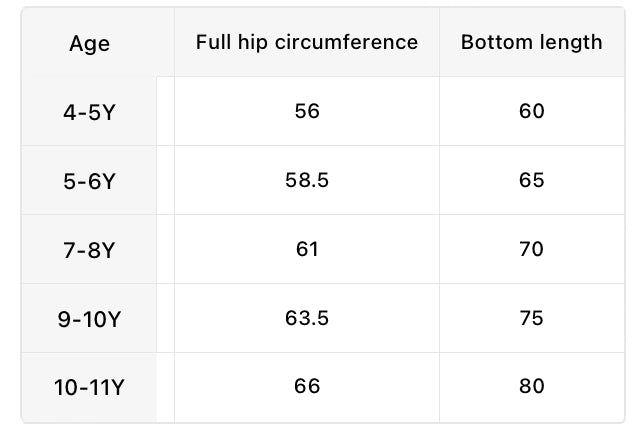Image resolution: width=640 pixels, height=429 pixels.
Task: Click the hip value 66 cell
Action: [307, 386]
